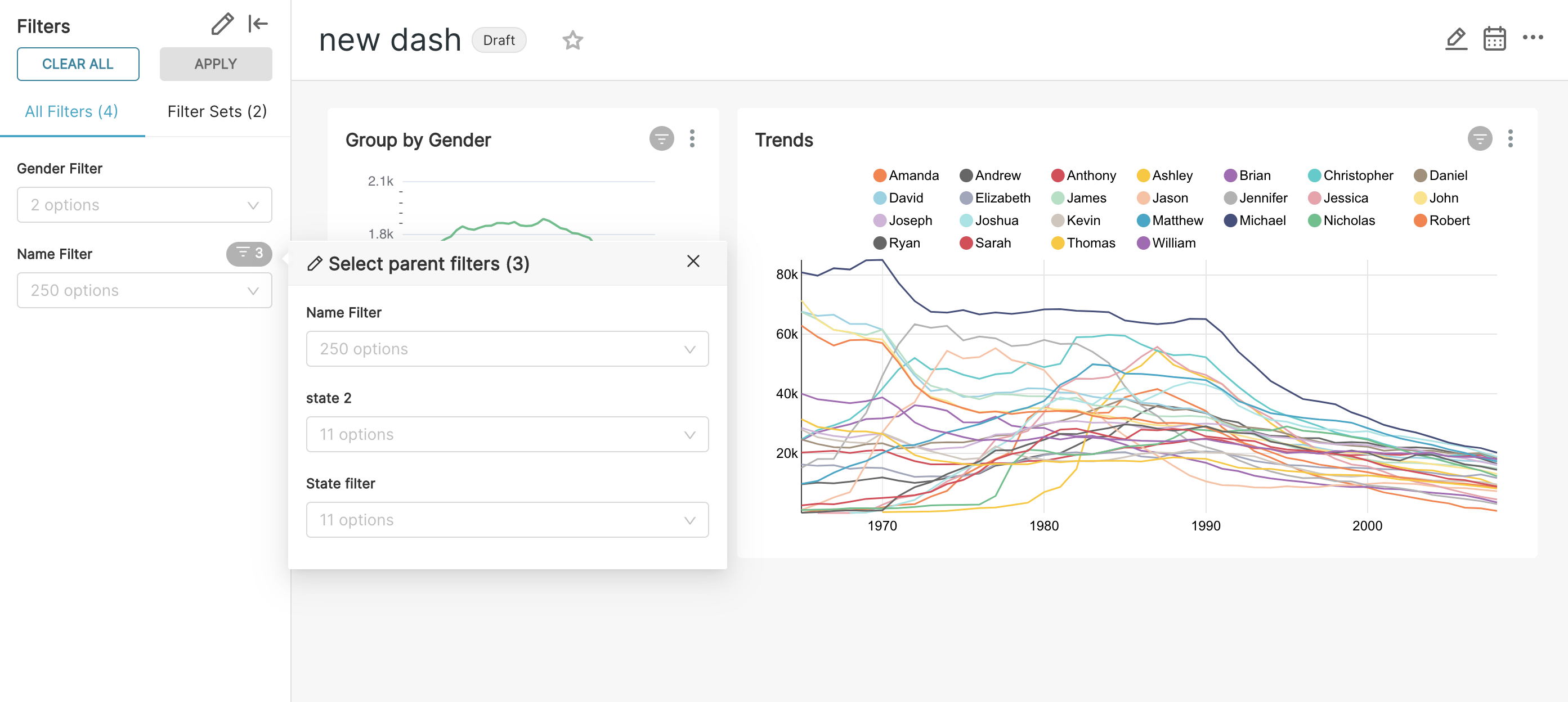Click the Trends chart filter indicator icon
Screen dimensions: 1568x702
1480,139
